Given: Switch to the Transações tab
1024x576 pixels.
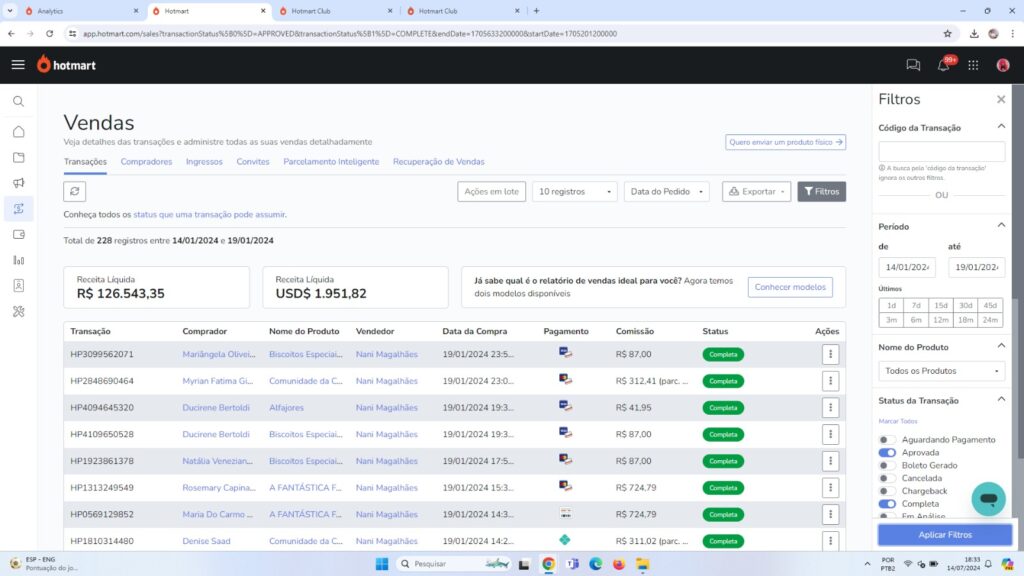Looking at the screenshot, I should click(85, 162).
